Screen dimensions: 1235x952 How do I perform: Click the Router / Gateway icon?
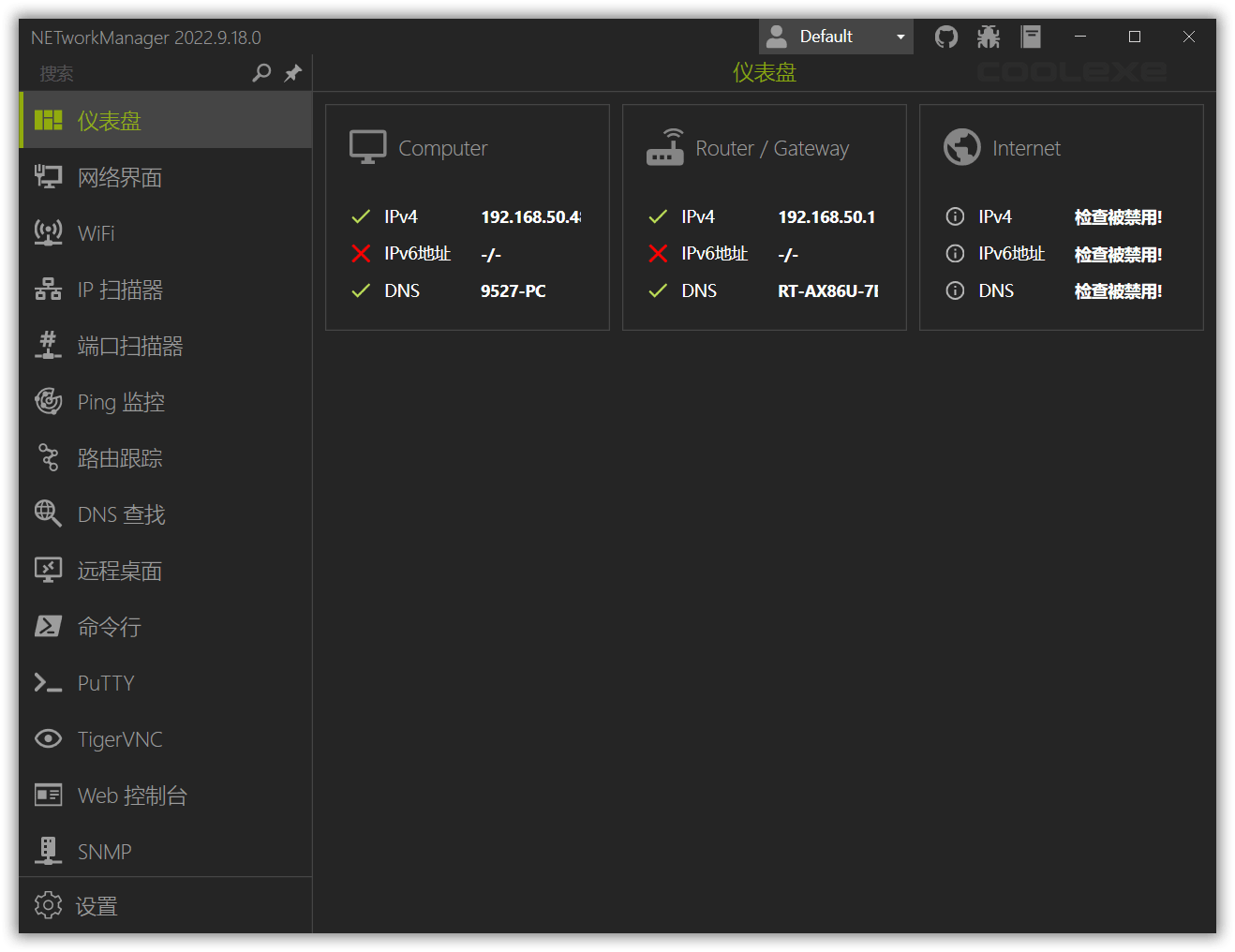point(665,147)
